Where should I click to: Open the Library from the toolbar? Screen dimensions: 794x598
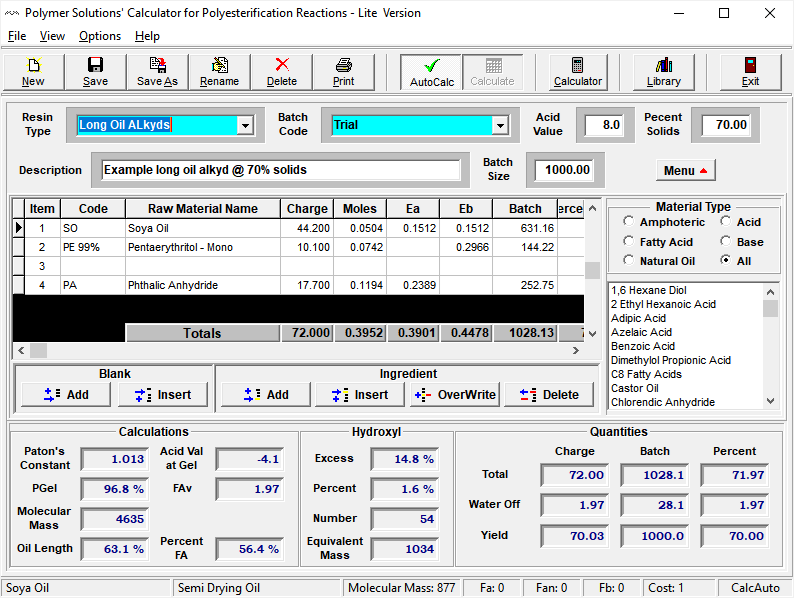663,72
